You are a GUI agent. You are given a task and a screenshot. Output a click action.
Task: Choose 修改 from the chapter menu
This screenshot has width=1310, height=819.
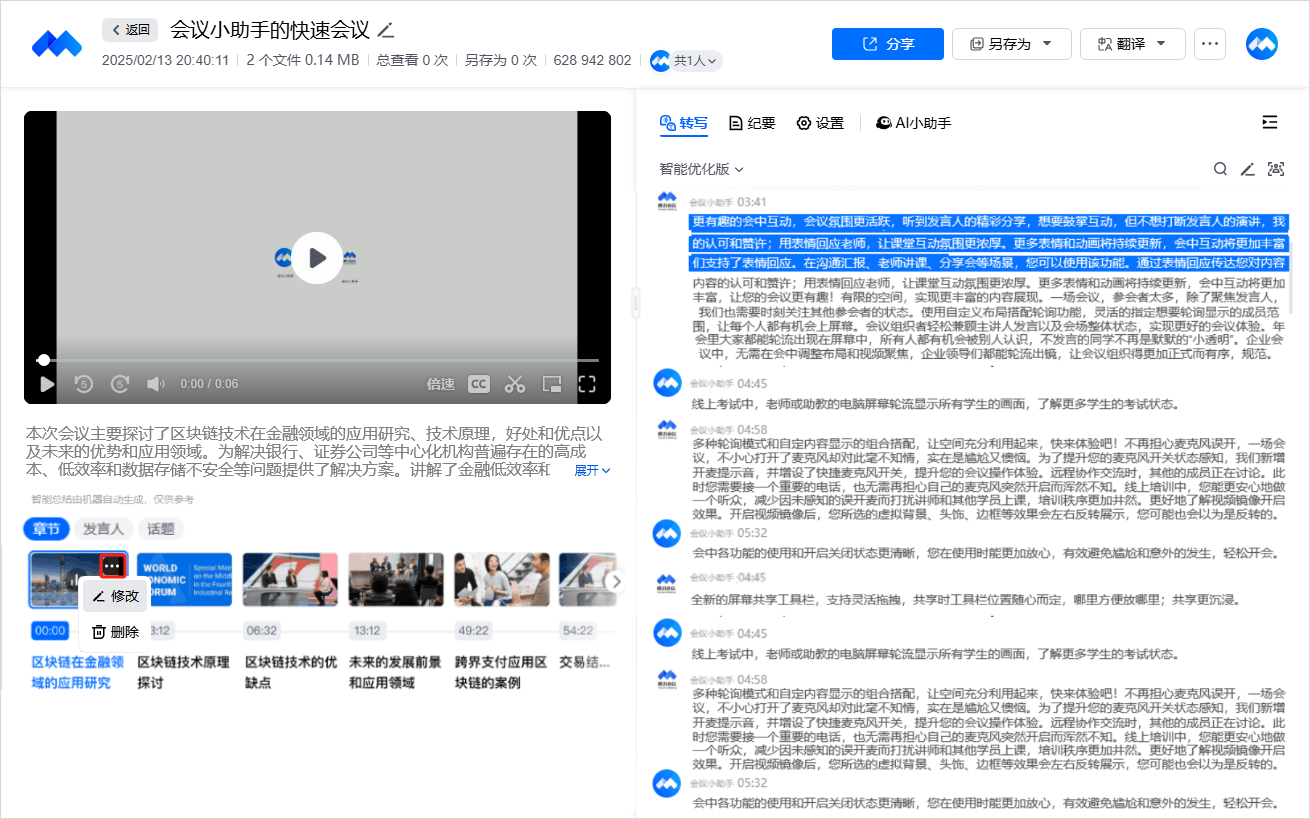pyautogui.click(x=114, y=596)
